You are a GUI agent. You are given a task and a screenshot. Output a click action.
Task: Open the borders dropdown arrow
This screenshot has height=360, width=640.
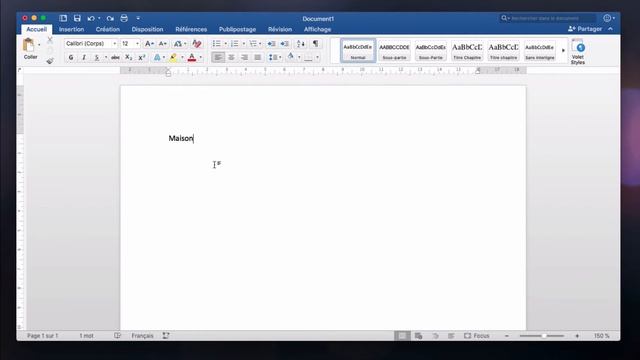coord(317,58)
